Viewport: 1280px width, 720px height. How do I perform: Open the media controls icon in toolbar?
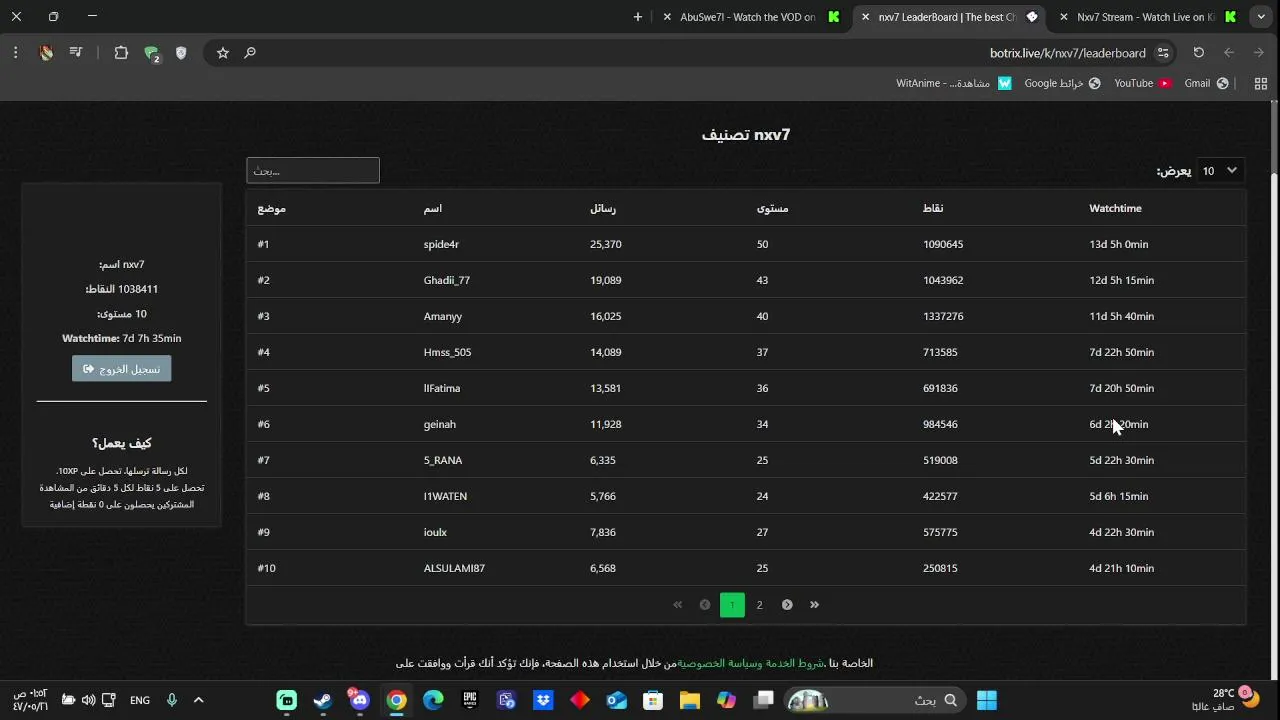pyautogui.click(x=76, y=53)
